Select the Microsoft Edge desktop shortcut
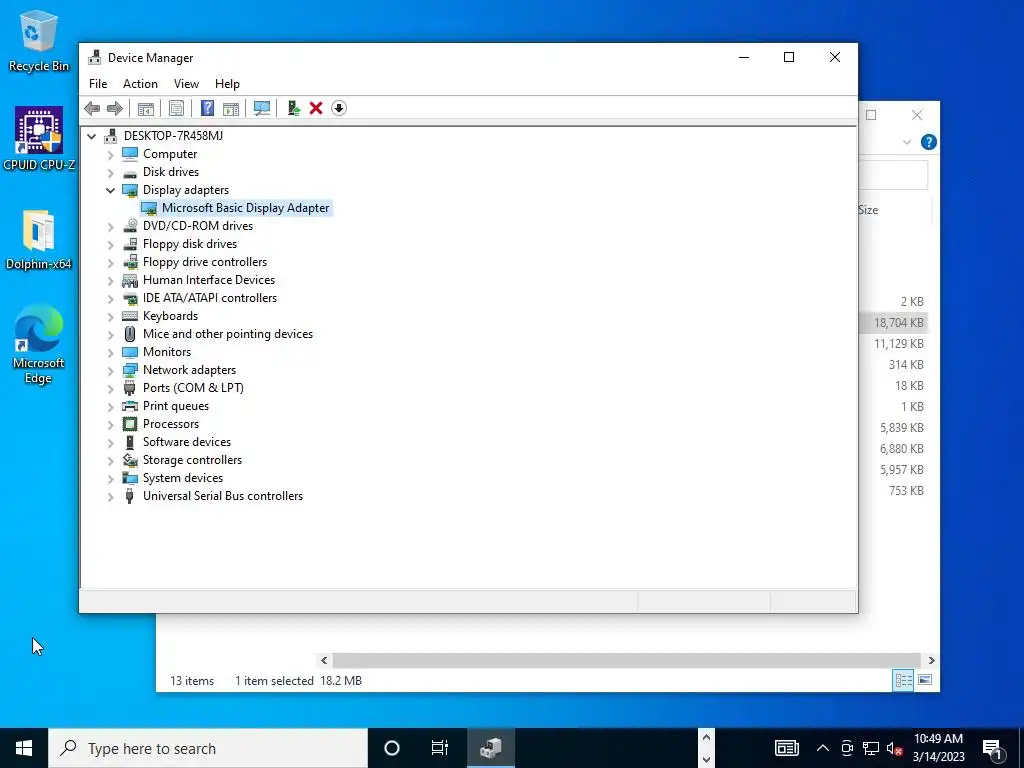The image size is (1024, 768). (x=39, y=345)
